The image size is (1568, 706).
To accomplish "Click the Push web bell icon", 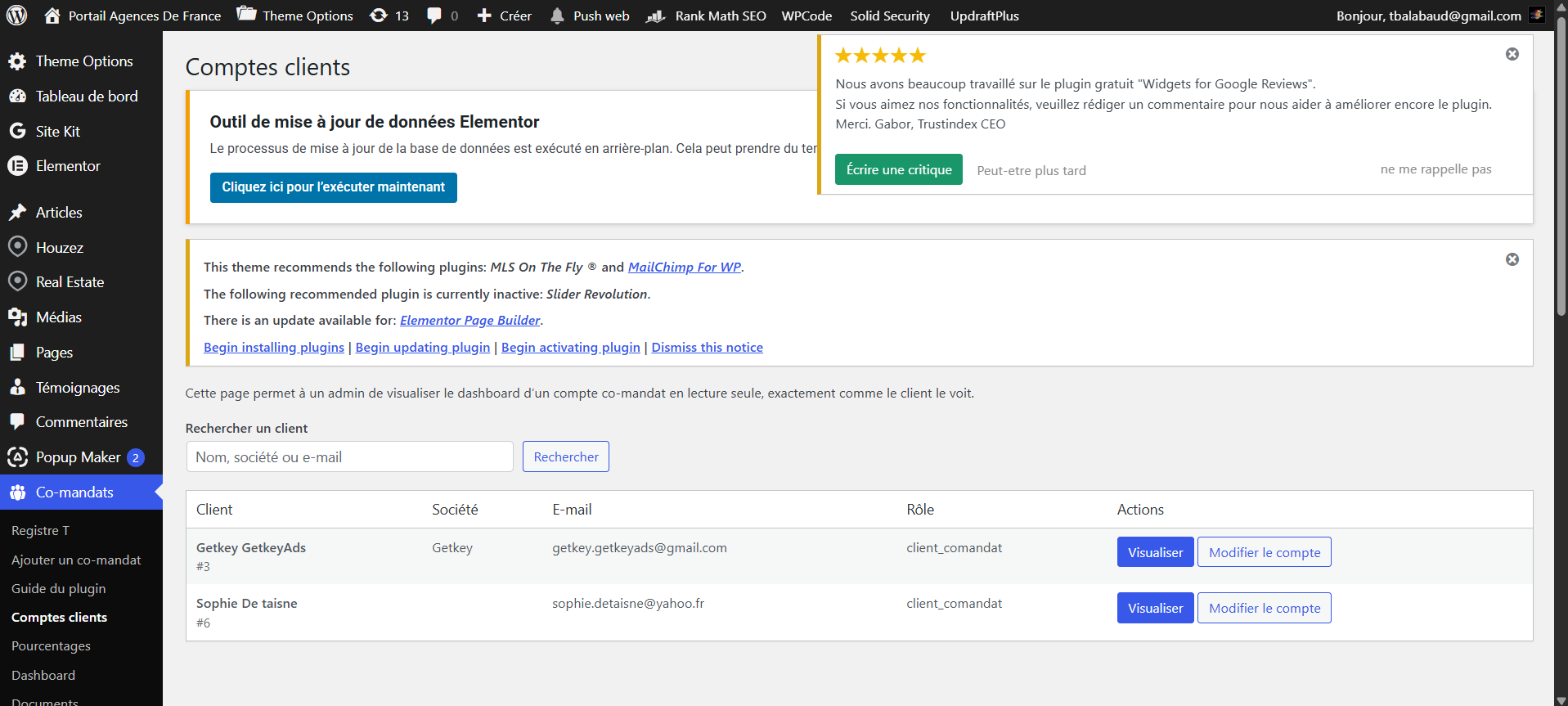I will pyautogui.click(x=557, y=16).
